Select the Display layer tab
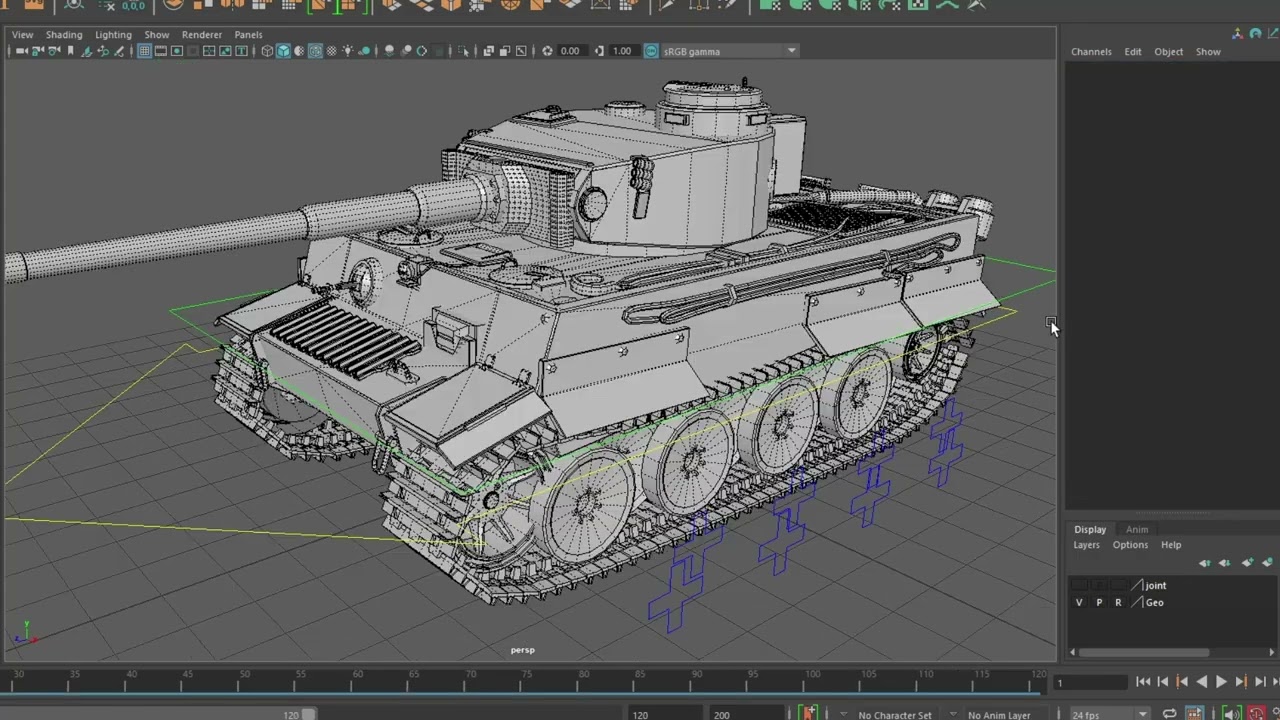The height and width of the screenshot is (720, 1280). click(x=1090, y=530)
